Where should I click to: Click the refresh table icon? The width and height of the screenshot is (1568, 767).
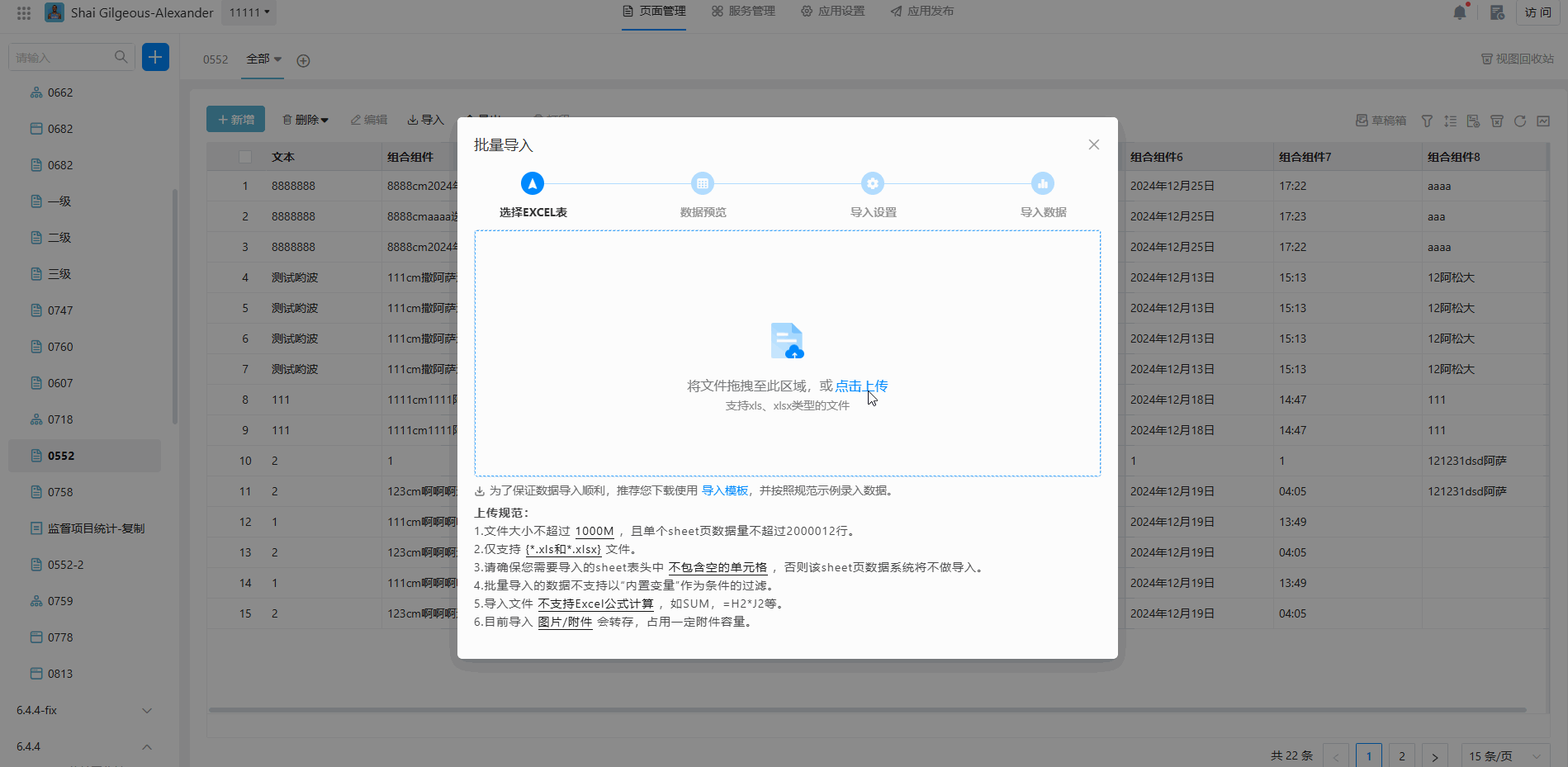[x=1520, y=121]
